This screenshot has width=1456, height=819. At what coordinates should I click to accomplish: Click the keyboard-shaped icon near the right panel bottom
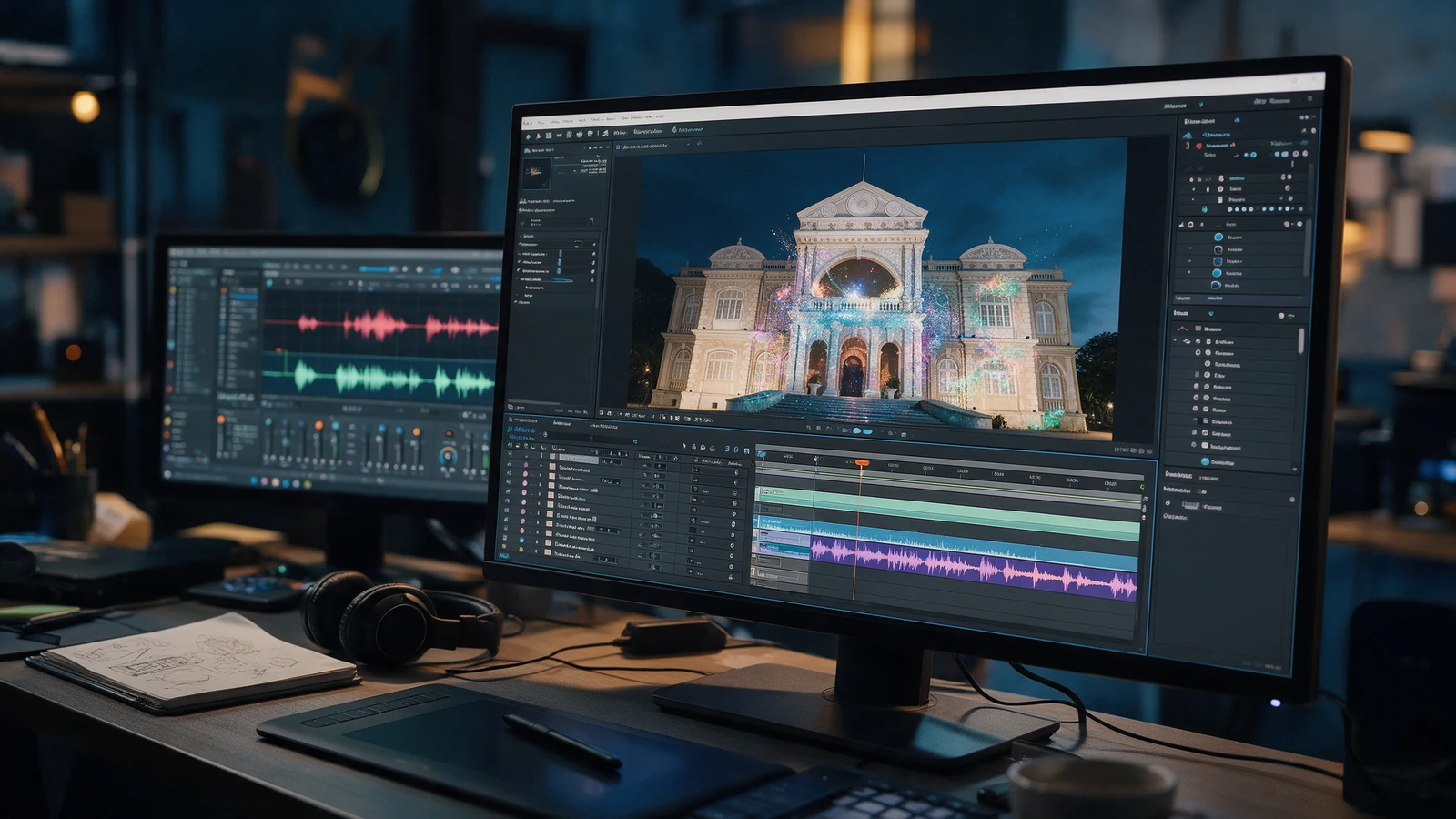tap(1189, 506)
